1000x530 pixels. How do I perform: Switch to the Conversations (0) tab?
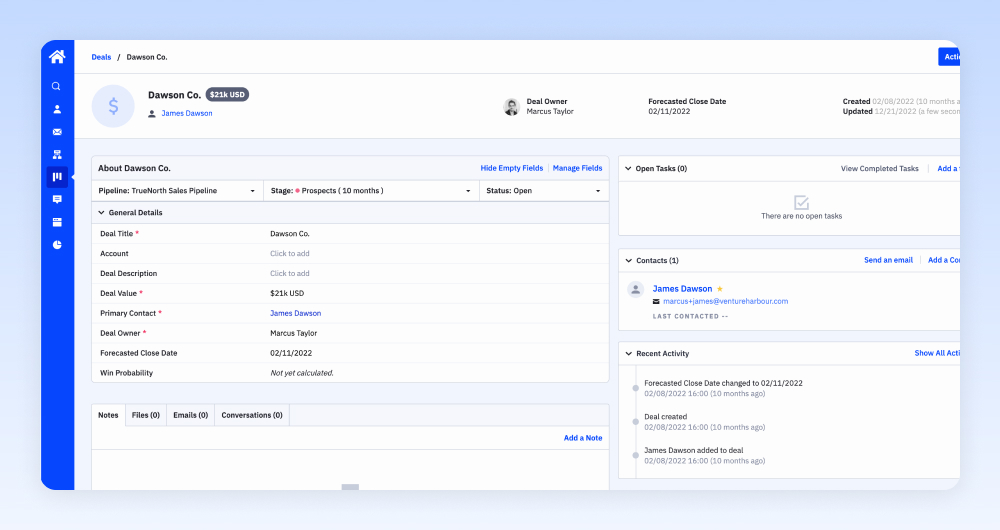[x=252, y=415]
